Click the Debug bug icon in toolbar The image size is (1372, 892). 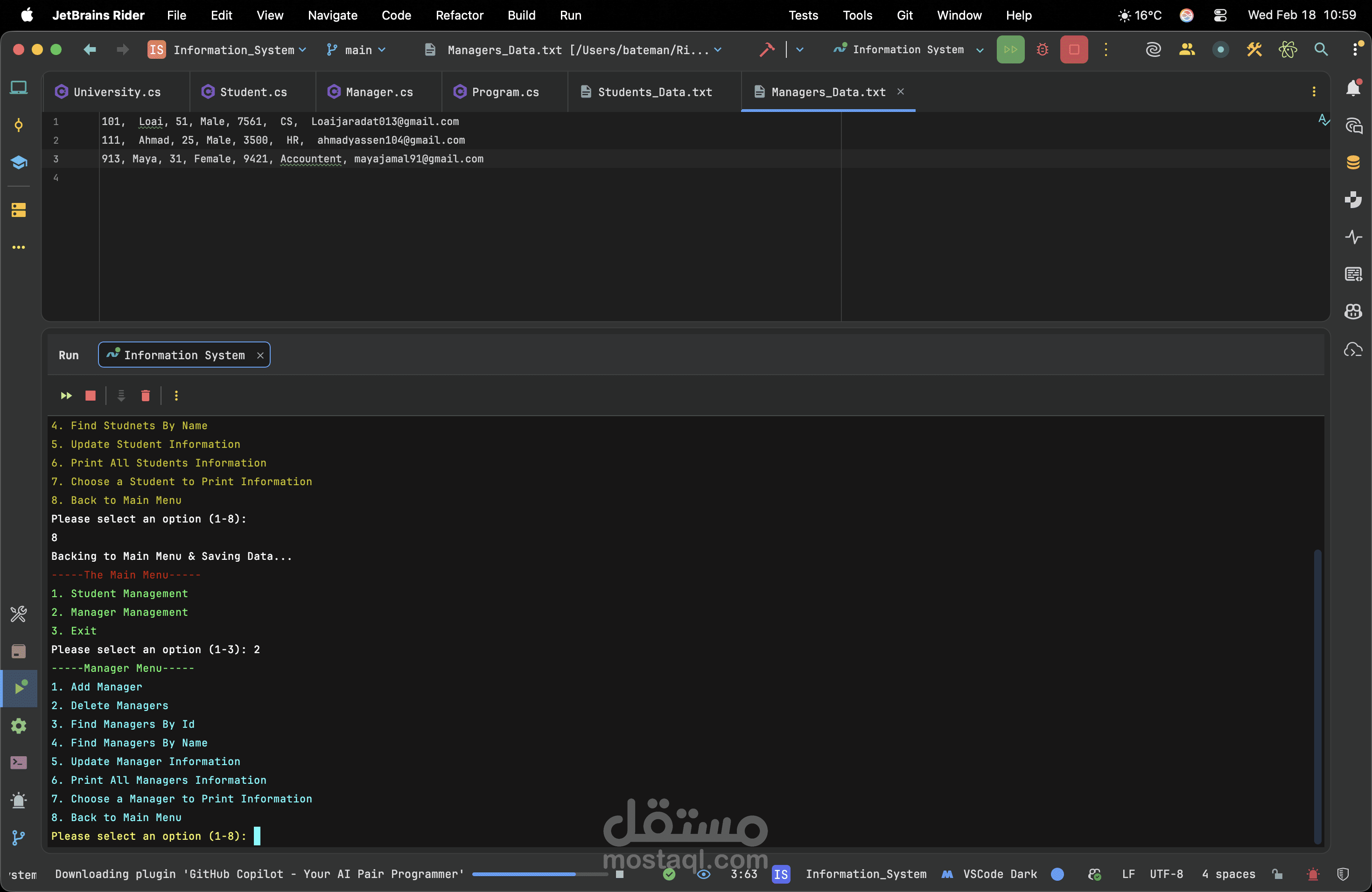(x=1042, y=49)
